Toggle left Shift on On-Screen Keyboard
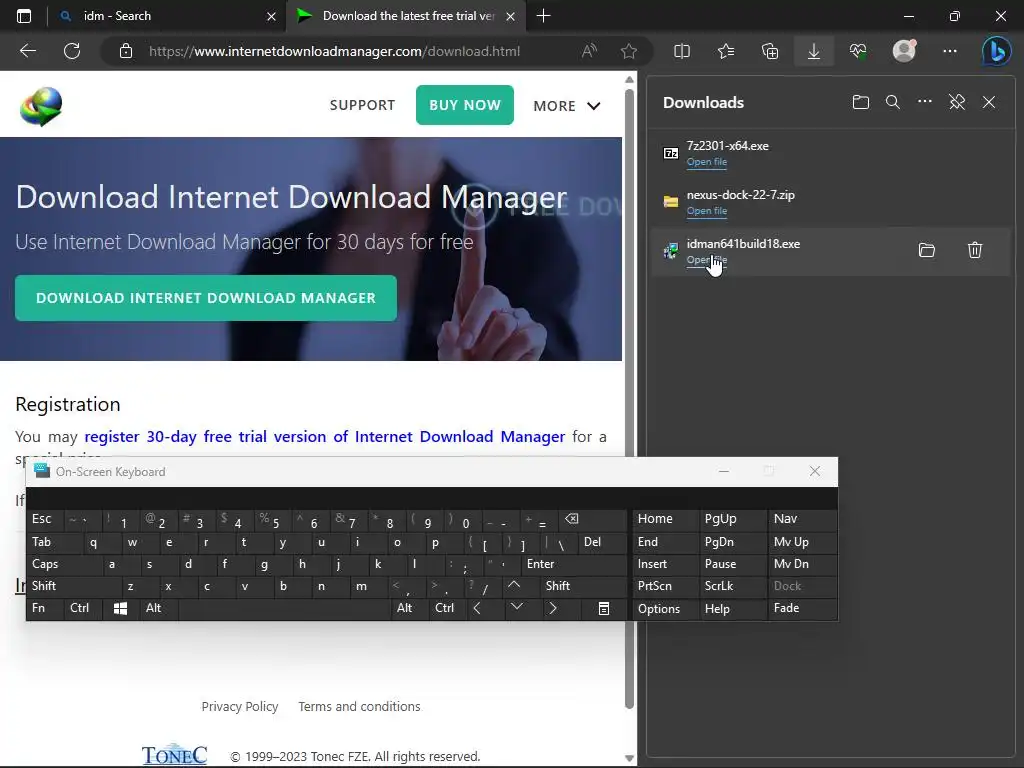 74,586
